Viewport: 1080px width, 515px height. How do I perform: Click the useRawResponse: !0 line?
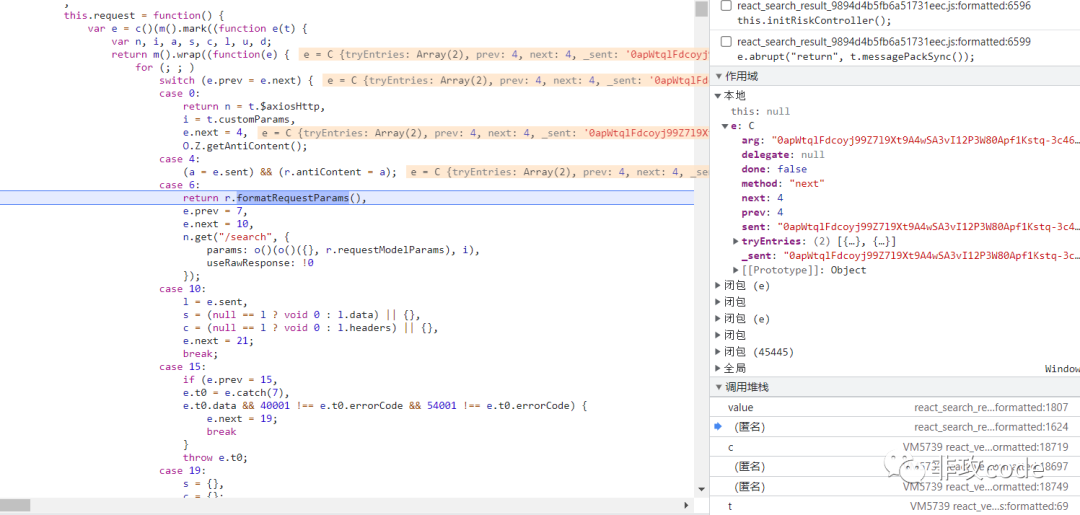pyautogui.click(x=260, y=263)
